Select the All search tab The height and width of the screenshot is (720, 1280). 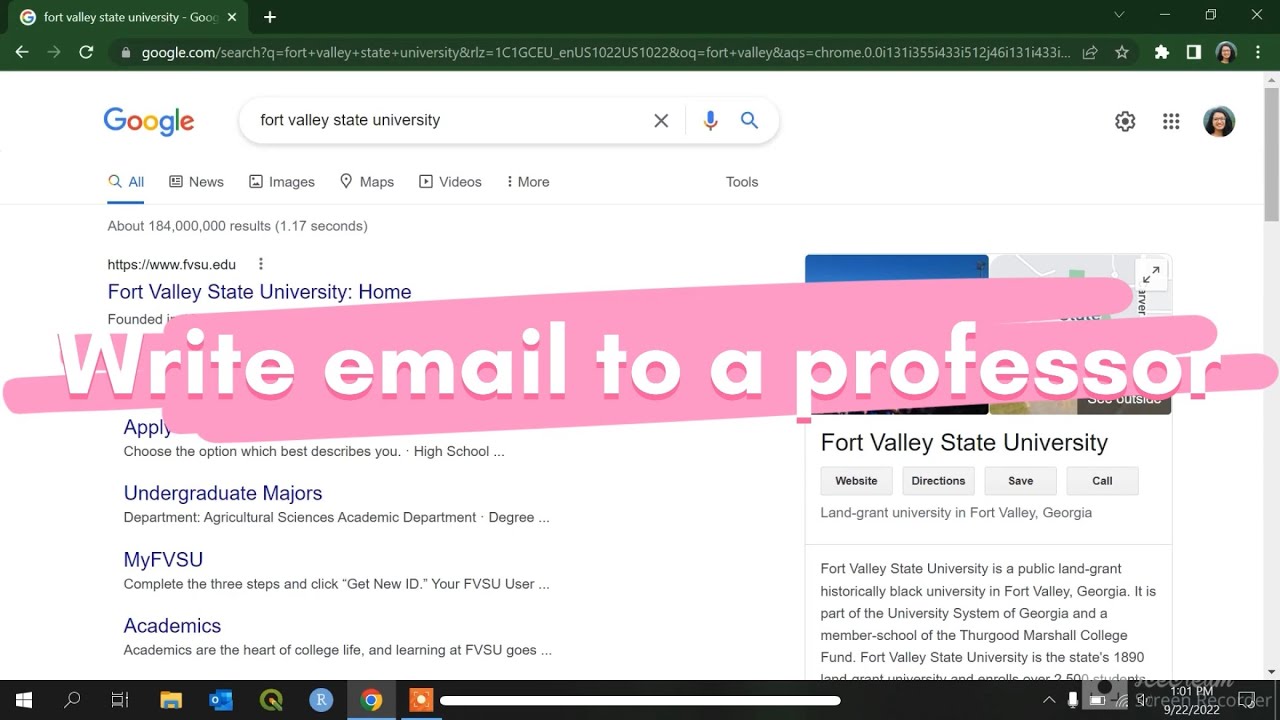(x=126, y=182)
